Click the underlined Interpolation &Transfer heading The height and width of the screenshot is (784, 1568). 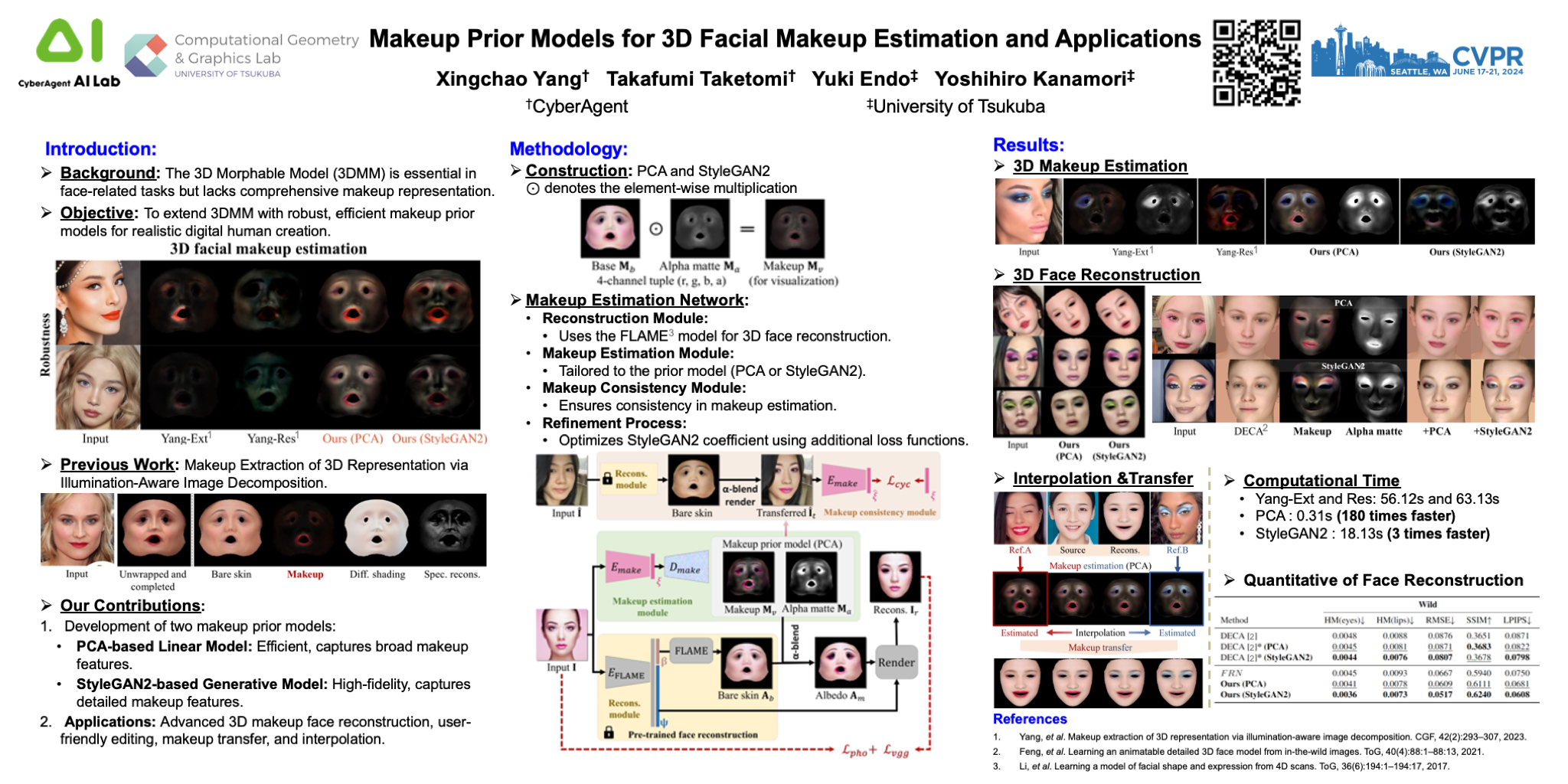[x=1102, y=479]
